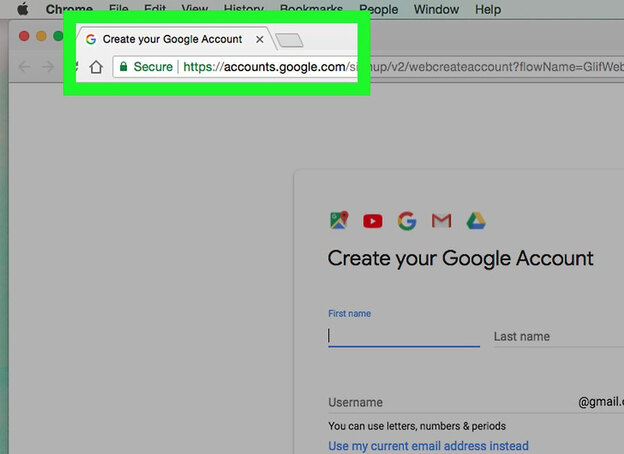Click into the Last name field
This screenshot has width=624, height=454.
(x=557, y=337)
